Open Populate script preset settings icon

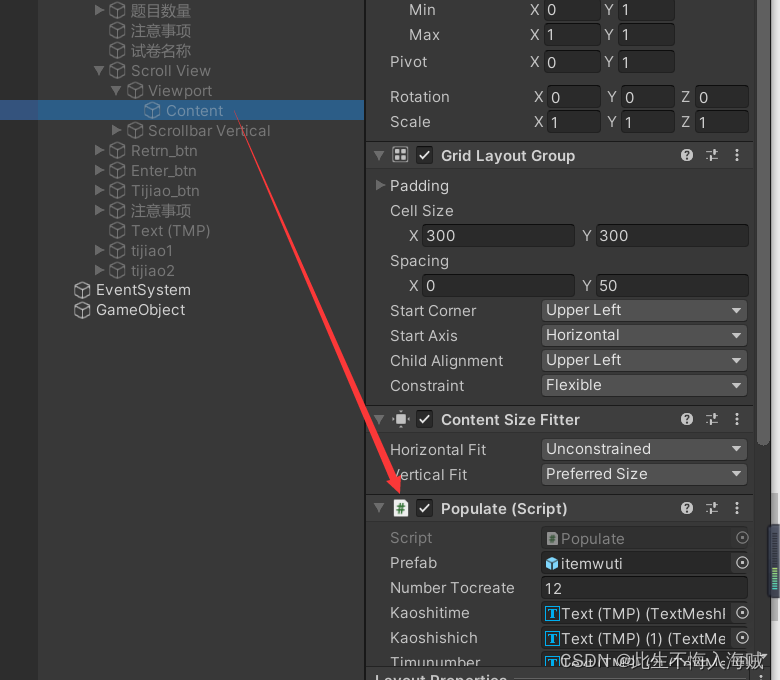[712, 508]
